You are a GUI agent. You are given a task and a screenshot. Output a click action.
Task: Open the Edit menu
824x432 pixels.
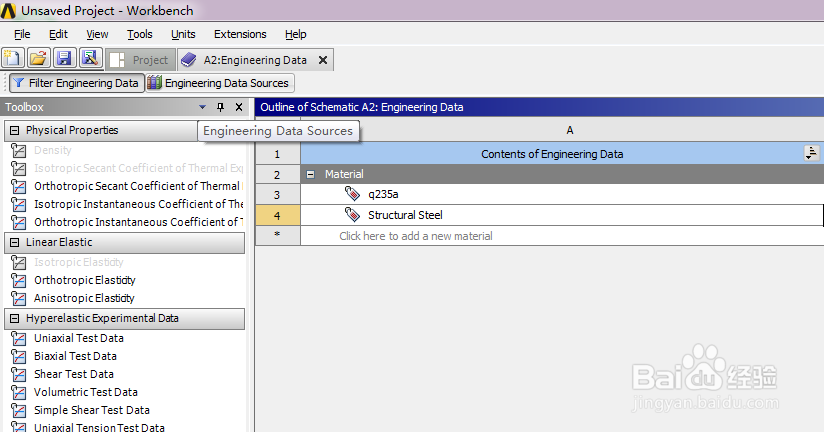pyautogui.click(x=58, y=34)
